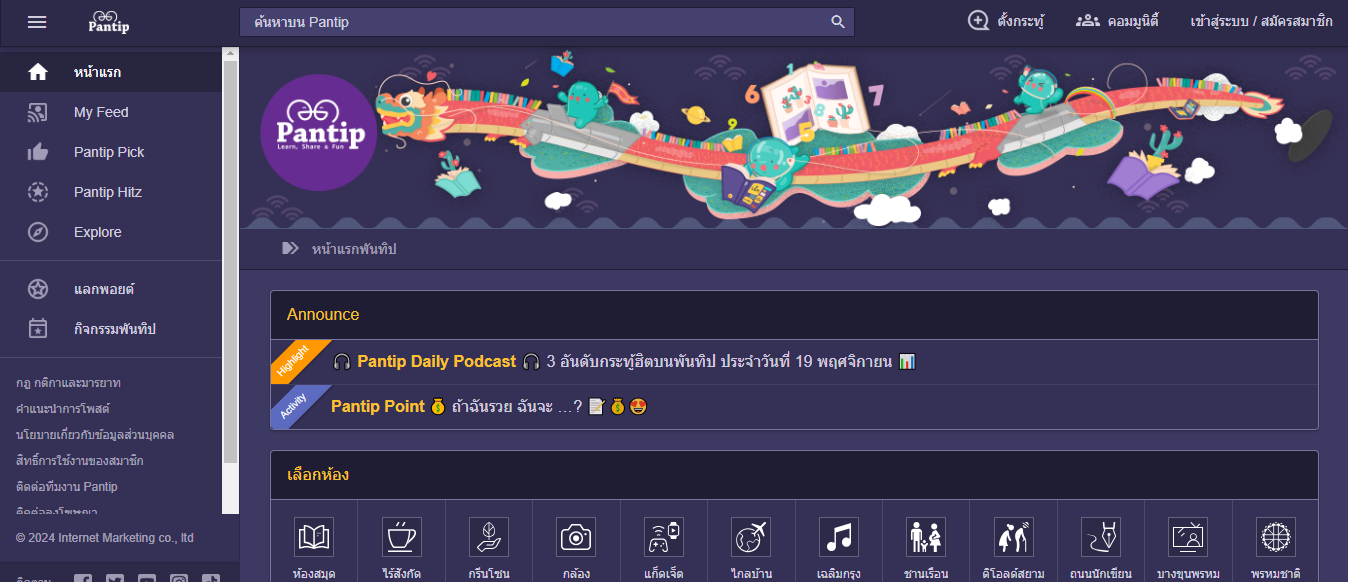Click เข้าสู่ระบบ / สมัครสมาชิก link
Viewport: 1348px width, 582px height.
click(1261, 21)
